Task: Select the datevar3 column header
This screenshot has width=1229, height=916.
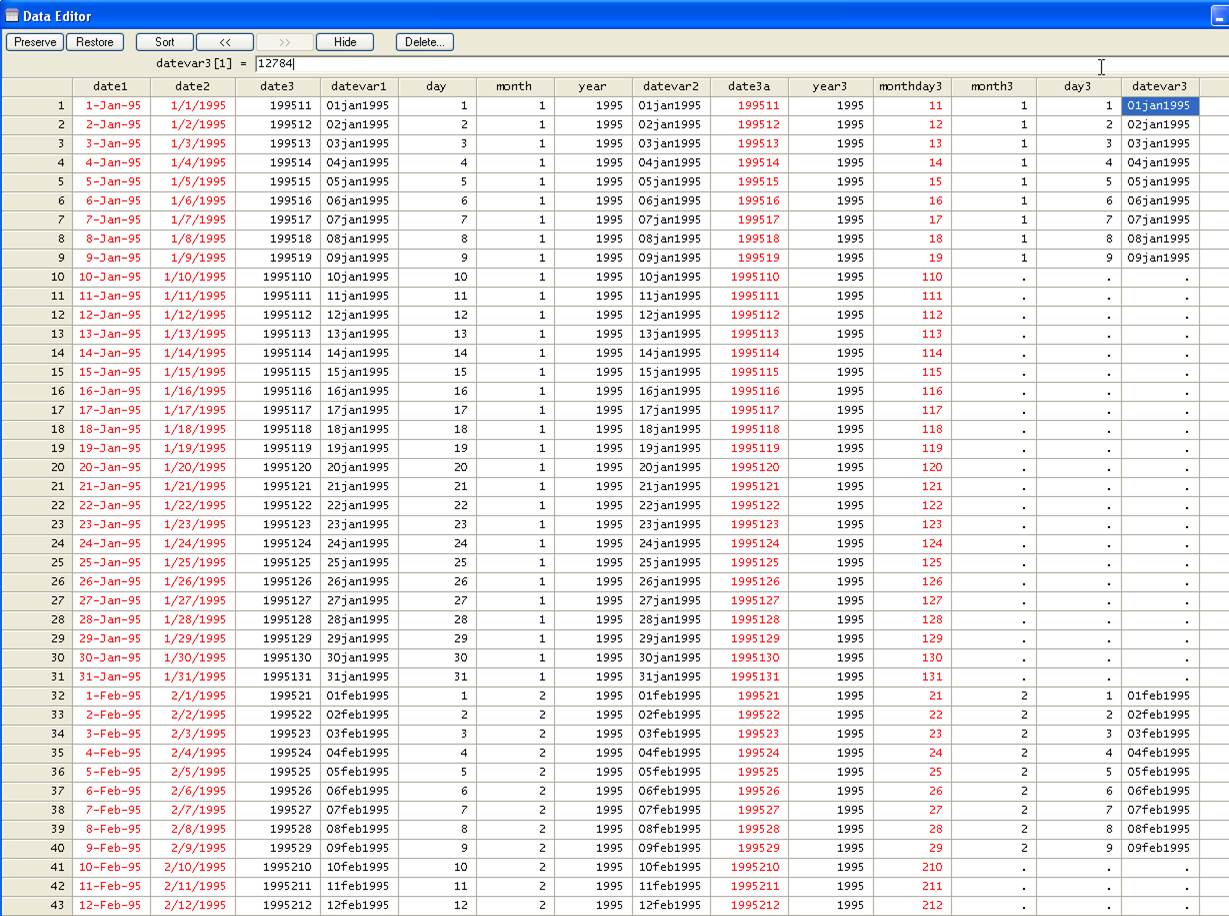Action: [1159, 87]
